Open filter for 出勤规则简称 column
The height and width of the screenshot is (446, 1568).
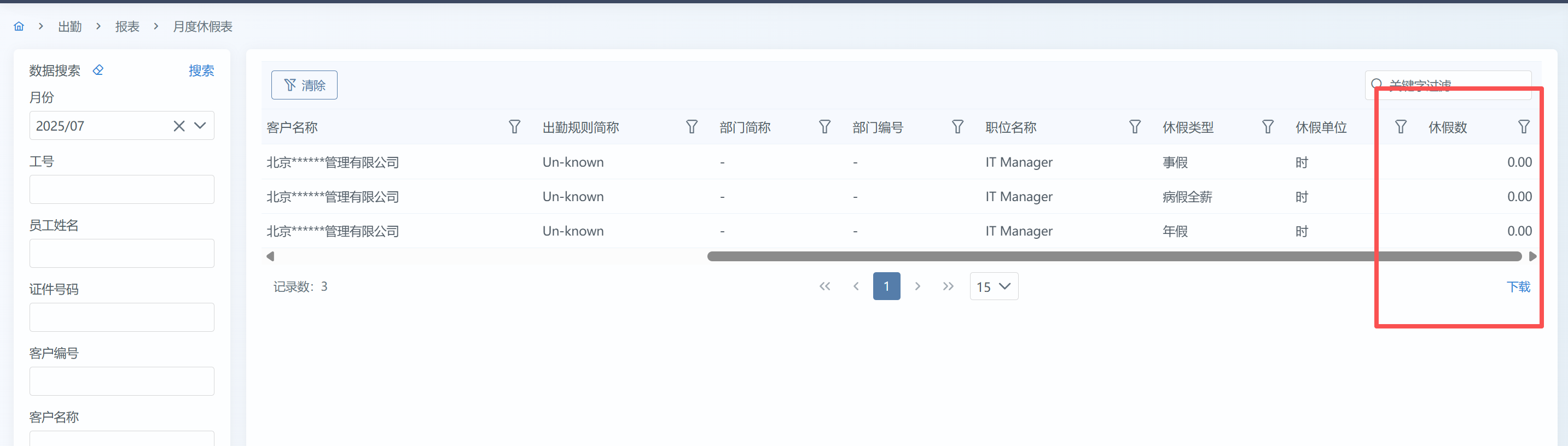coord(692,127)
